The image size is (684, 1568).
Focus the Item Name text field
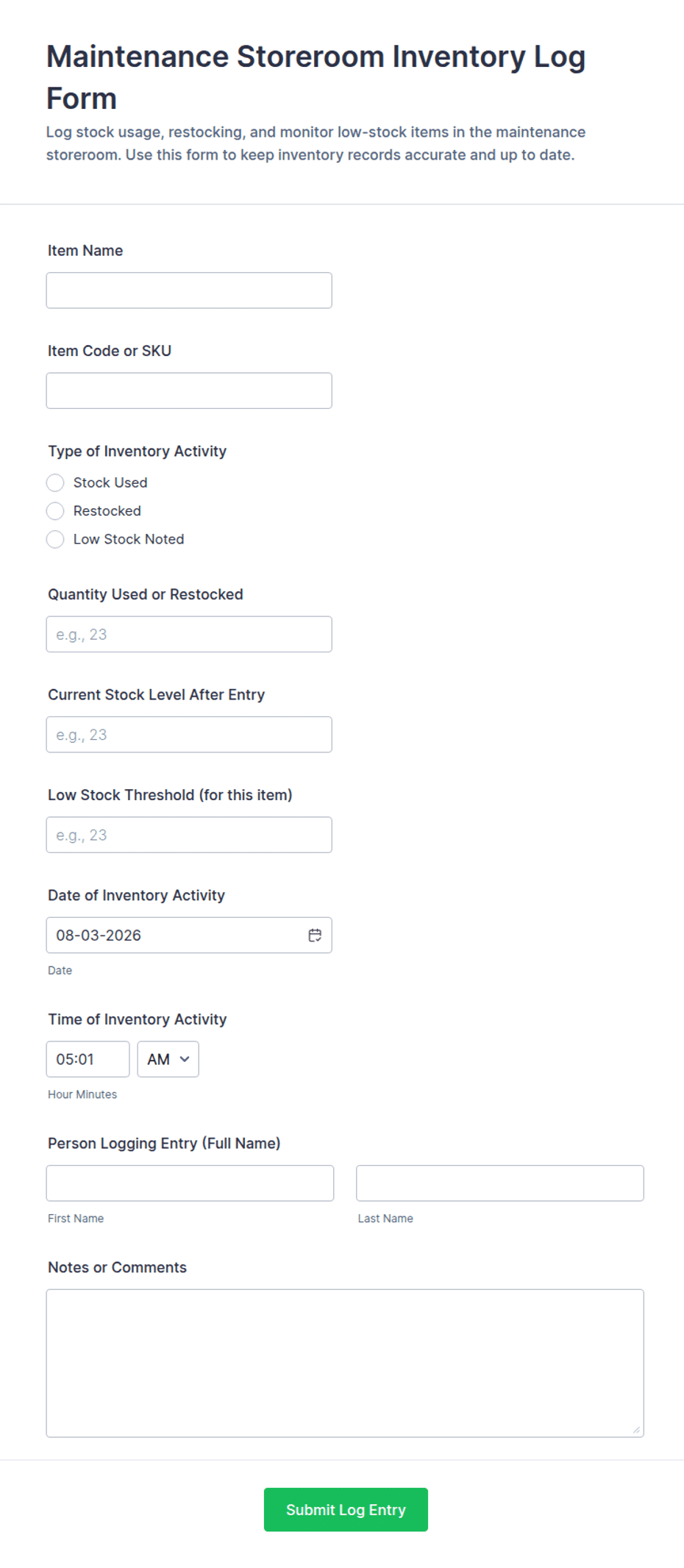tap(189, 291)
